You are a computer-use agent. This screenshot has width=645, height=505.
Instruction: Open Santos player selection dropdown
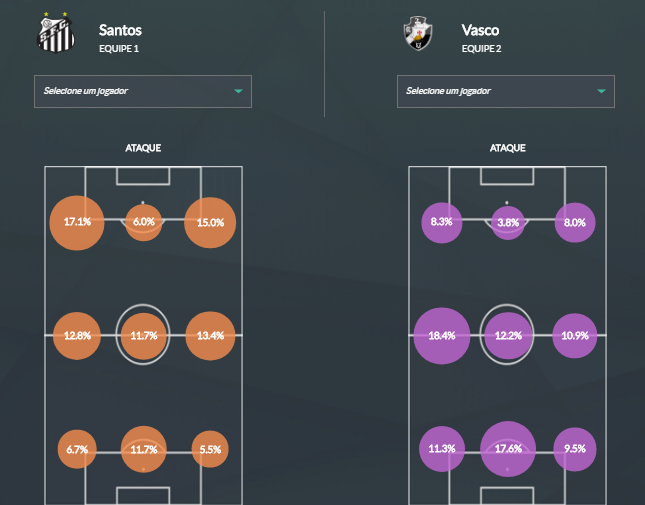[143, 91]
